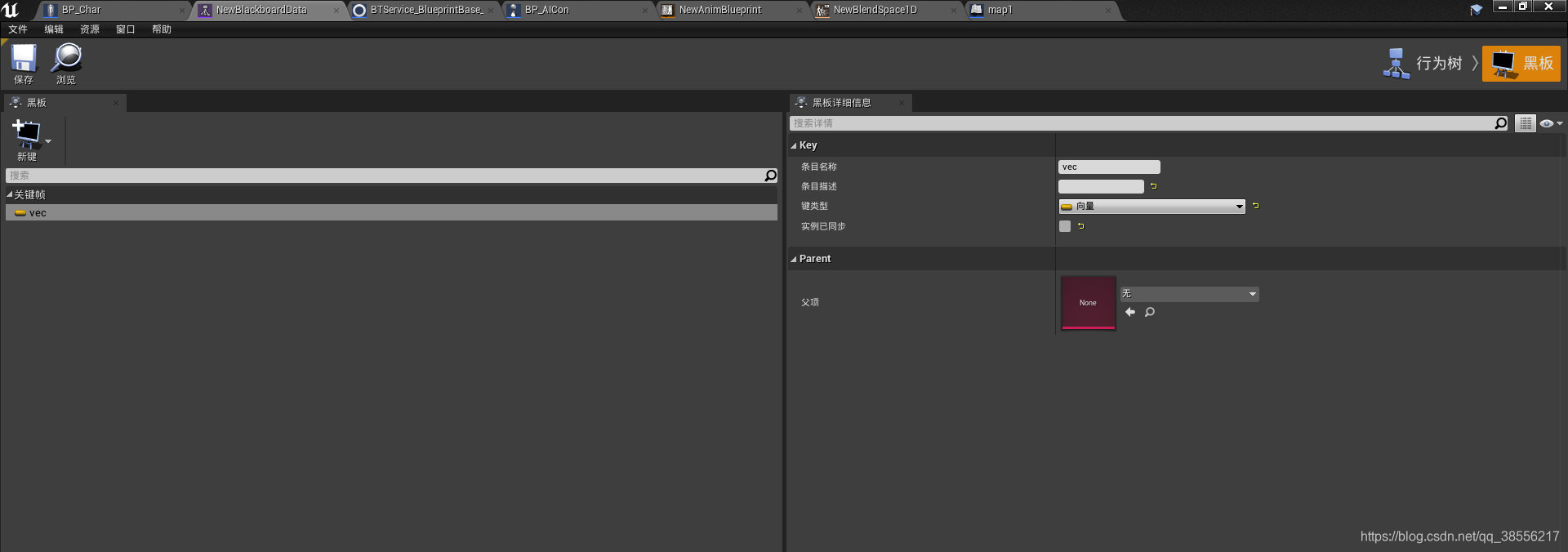Click the tutorial graduation cap icon
This screenshot has width=1568, height=552.
point(1476,10)
